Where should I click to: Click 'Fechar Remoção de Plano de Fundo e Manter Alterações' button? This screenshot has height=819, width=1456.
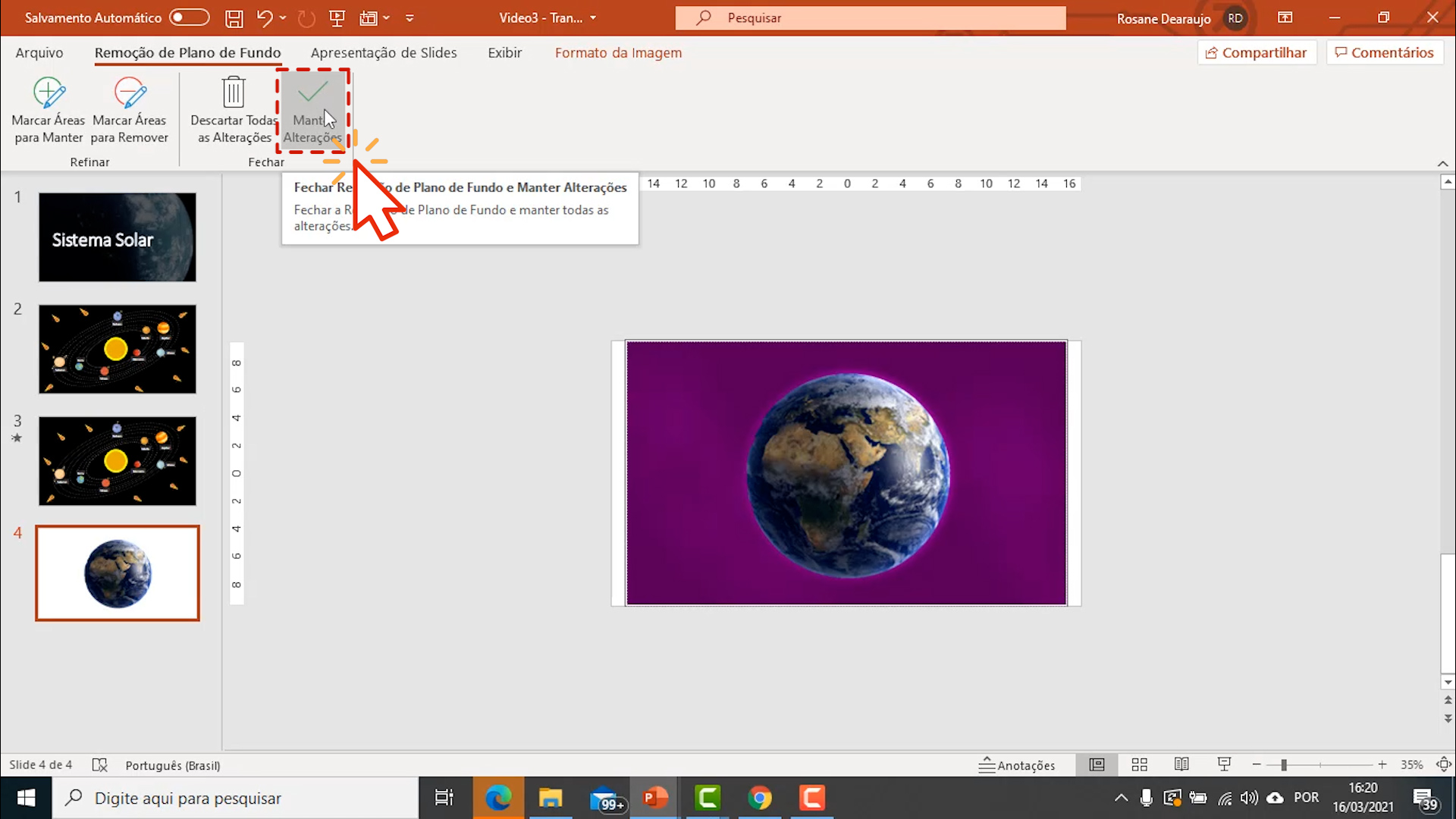[312, 108]
